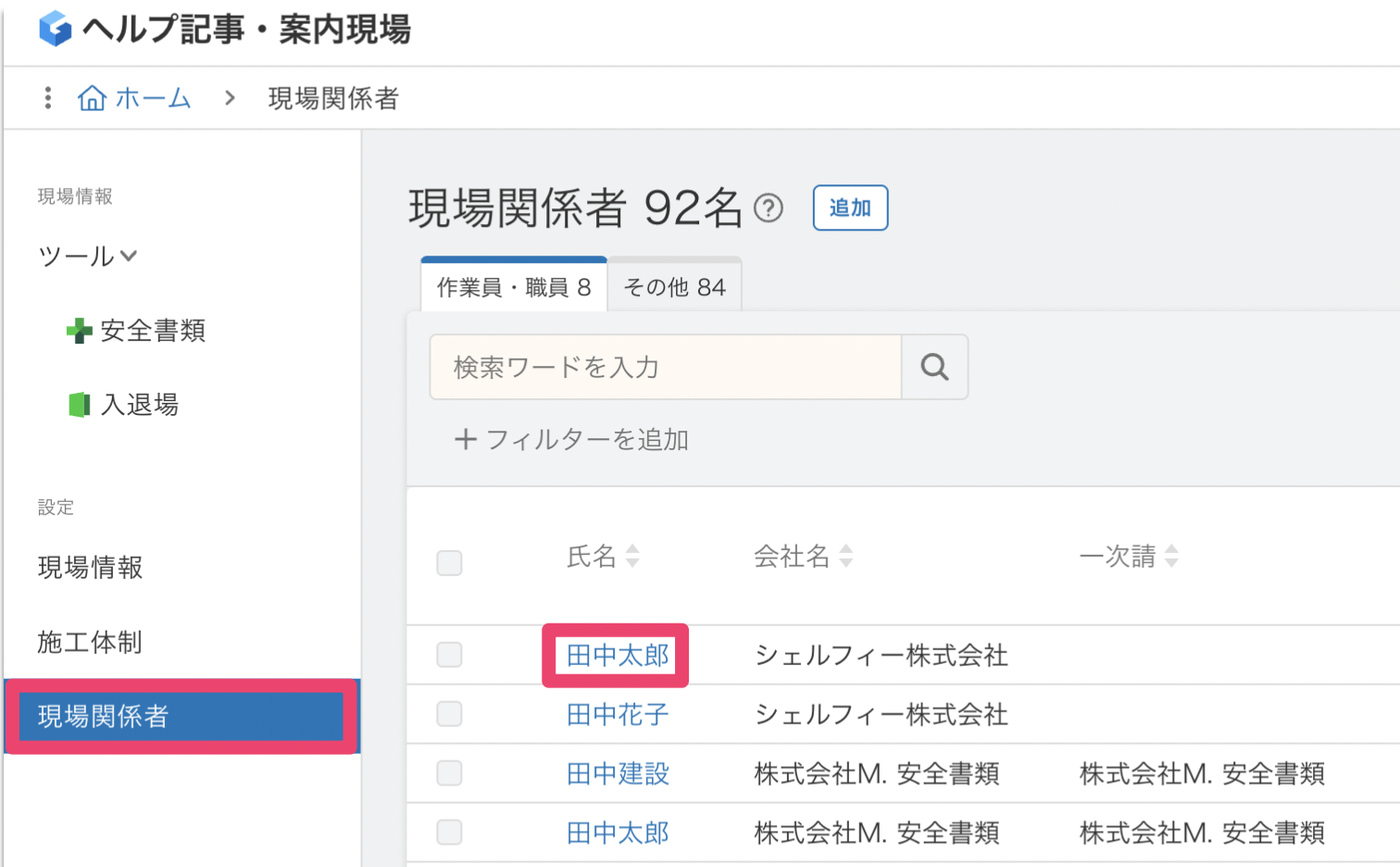The width and height of the screenshot is (1400, 867).
Task: Click the app logo icon in header
Action: (x=56, y=29)
